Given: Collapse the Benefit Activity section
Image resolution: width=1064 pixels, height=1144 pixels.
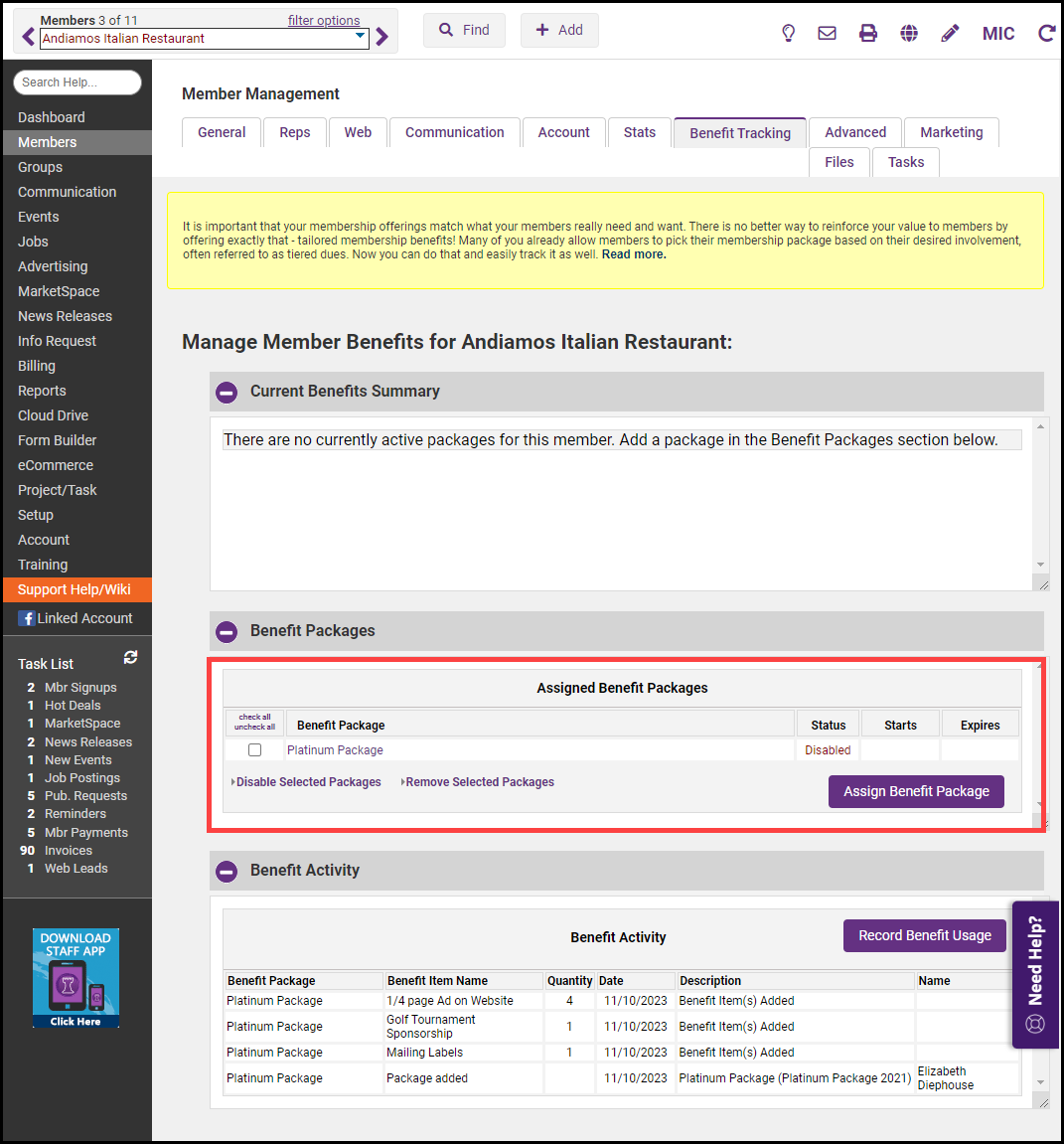Looking at the screenshot, I should 227,871.
